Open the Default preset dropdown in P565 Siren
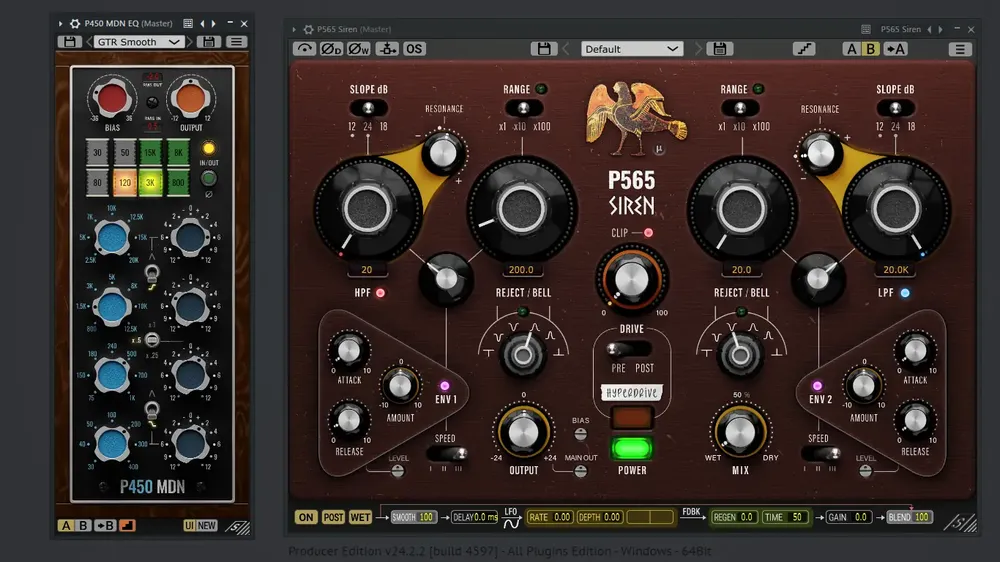Viewport: 1000px width, 562px height. [x=631, y=49]
